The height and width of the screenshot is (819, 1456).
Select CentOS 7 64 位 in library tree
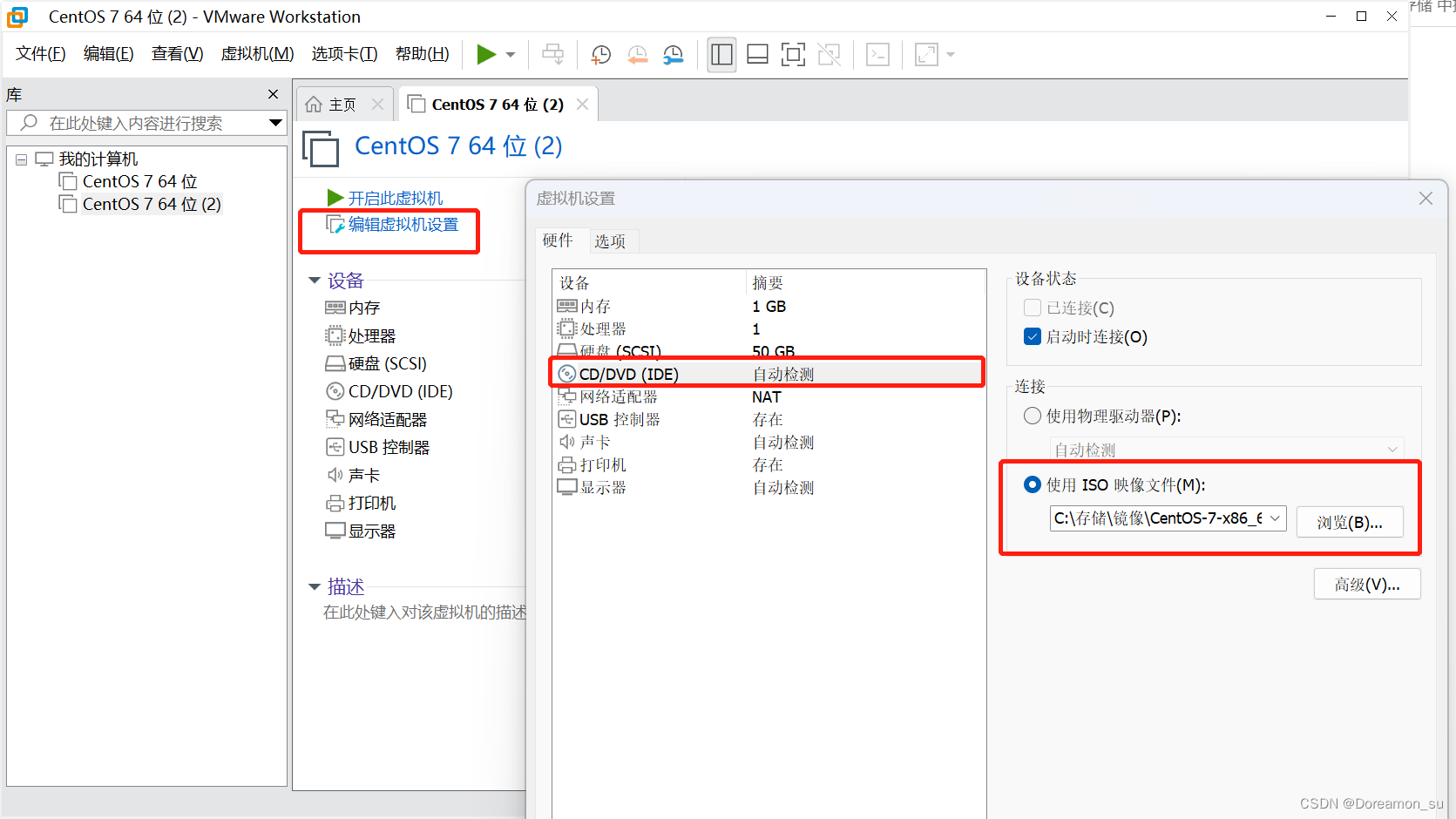[x=139, y=181]
